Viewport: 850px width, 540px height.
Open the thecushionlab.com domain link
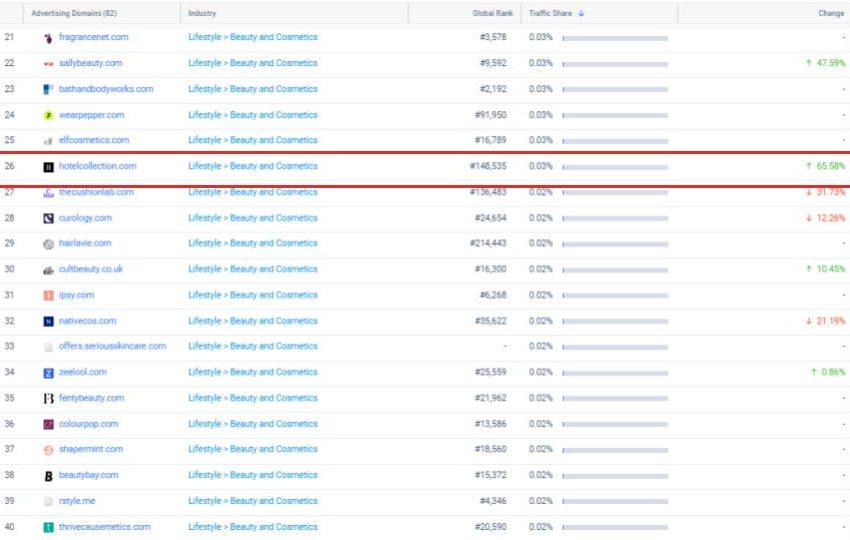[96, 192]
